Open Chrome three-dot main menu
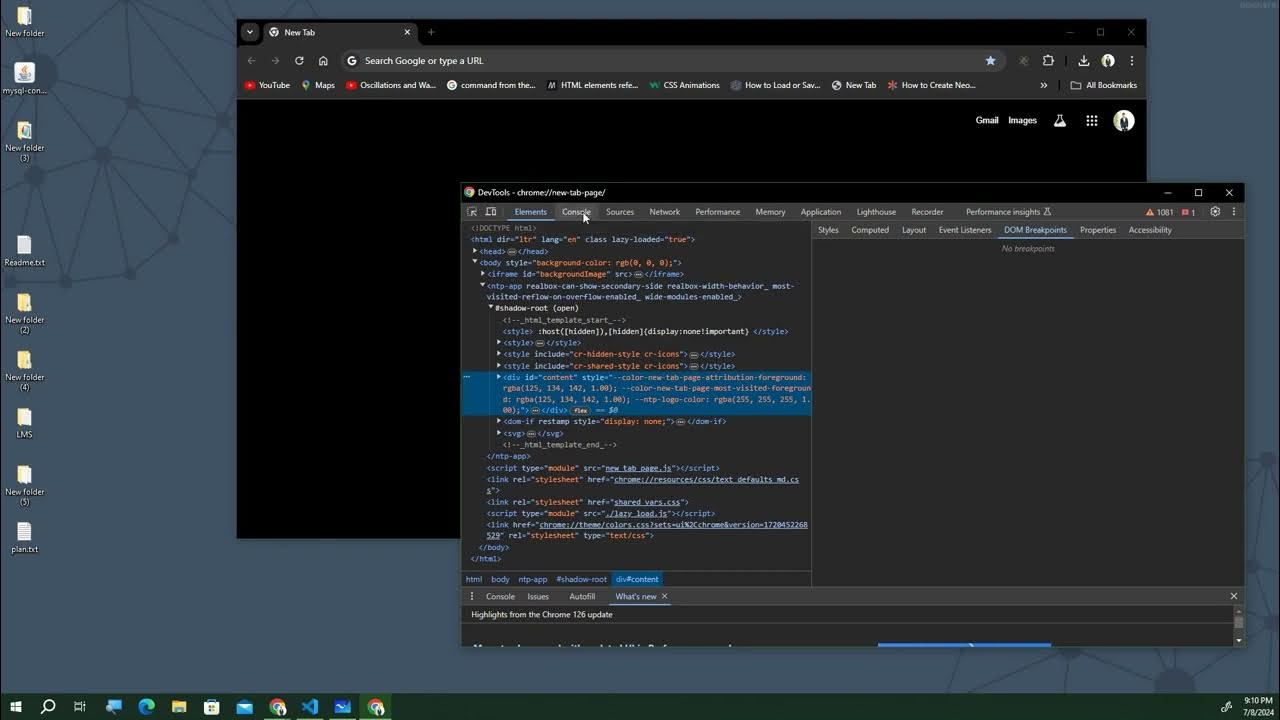Viewport: 1280px width, 720px height. pos(1132,61)
